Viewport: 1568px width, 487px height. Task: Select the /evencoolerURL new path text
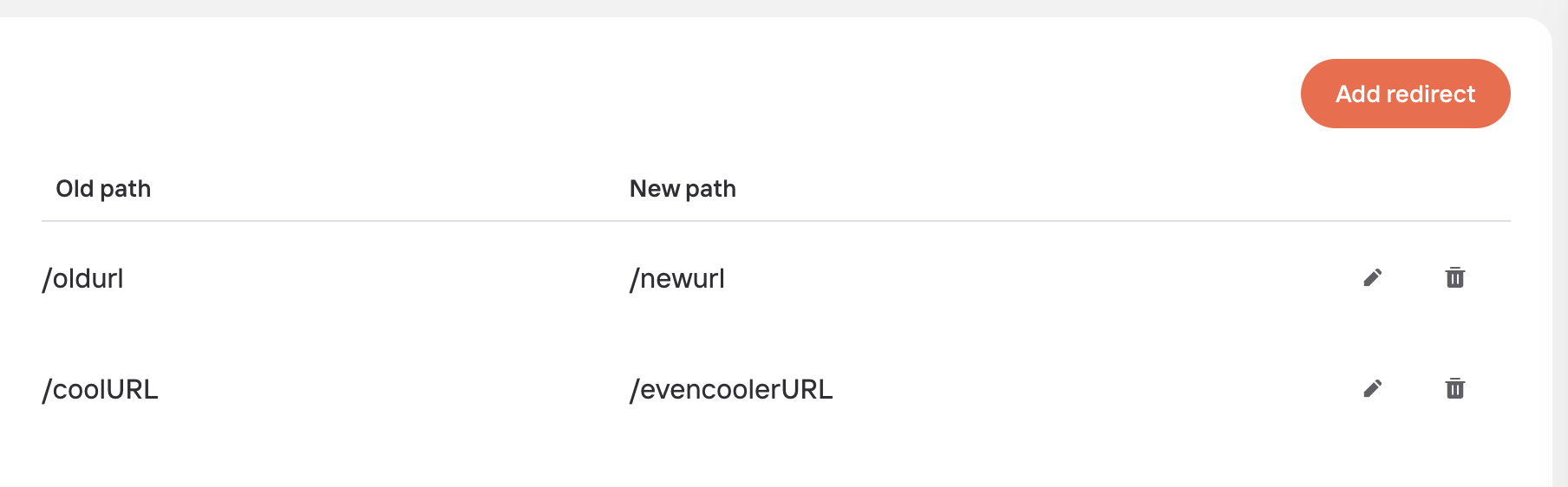[731, 390]
